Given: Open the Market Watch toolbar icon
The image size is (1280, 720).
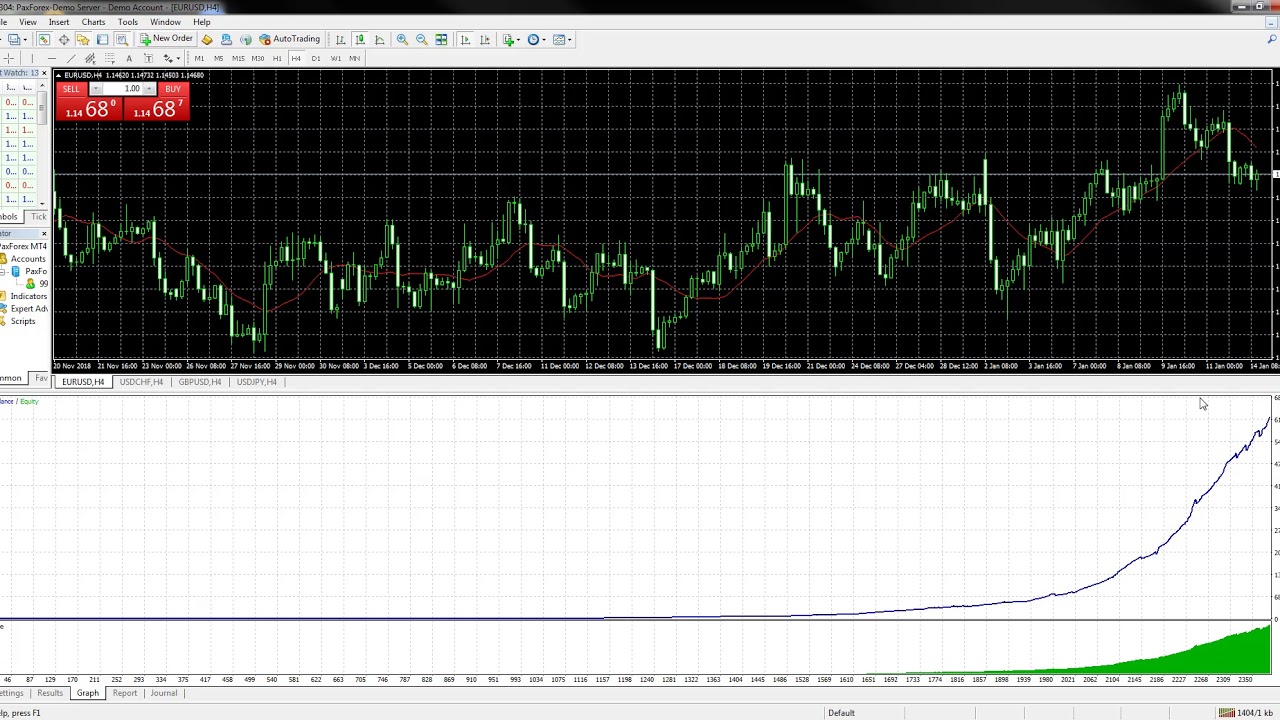Looking at the screenshot, I should click(44, 39).
